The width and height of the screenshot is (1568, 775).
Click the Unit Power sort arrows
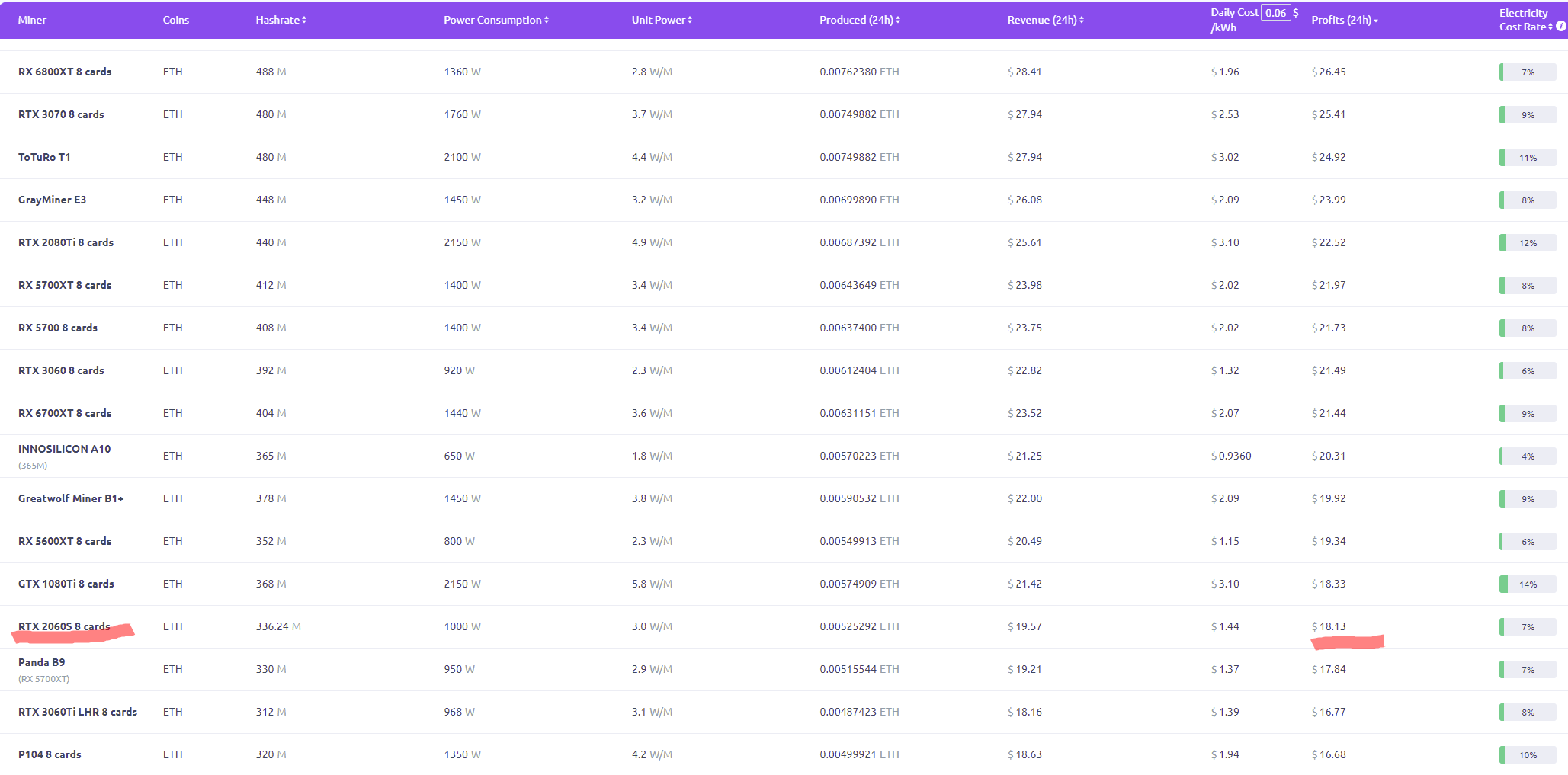(x=690, y=21)
